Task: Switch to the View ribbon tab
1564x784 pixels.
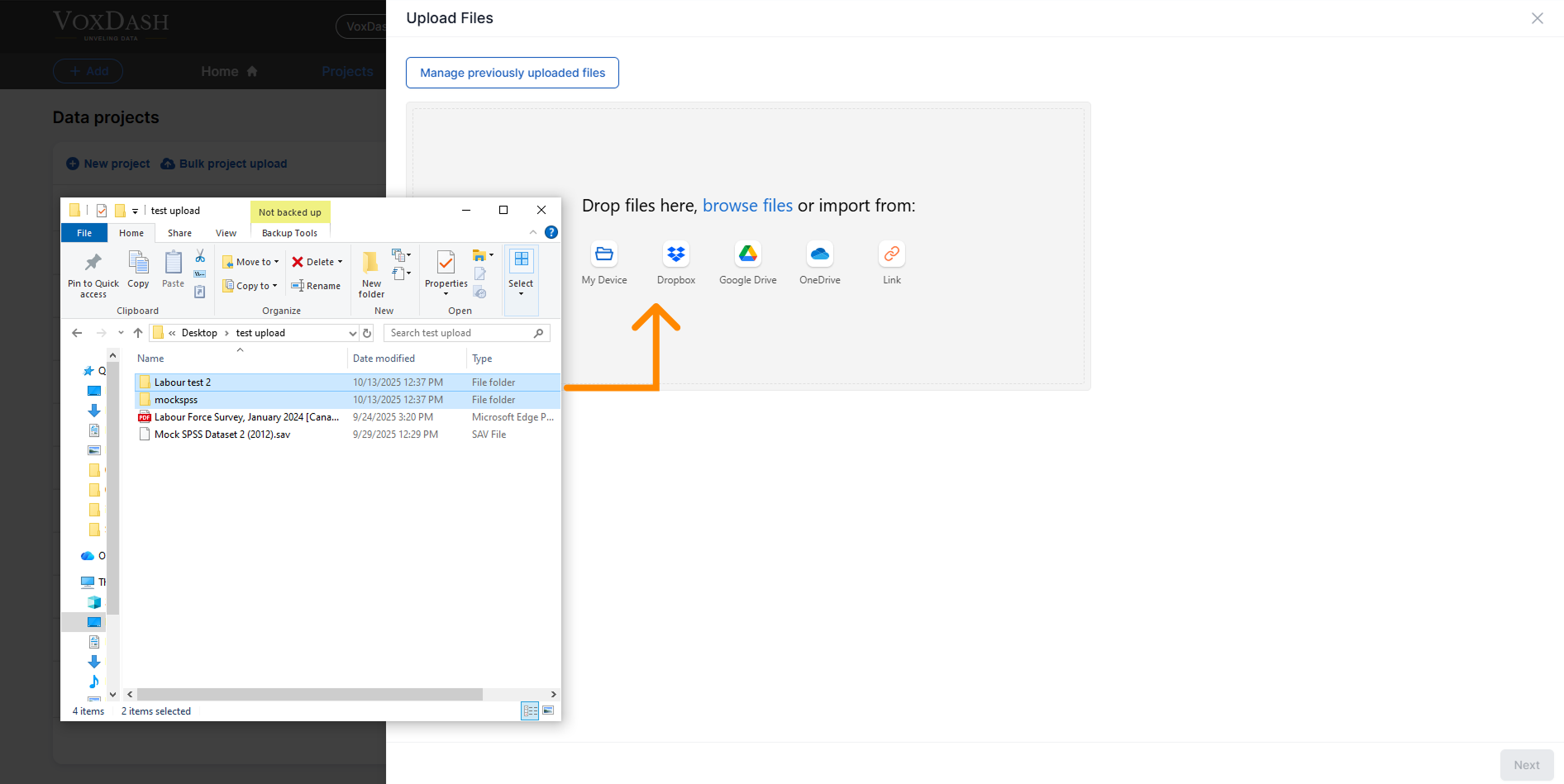Action: [x=226, y=233]
